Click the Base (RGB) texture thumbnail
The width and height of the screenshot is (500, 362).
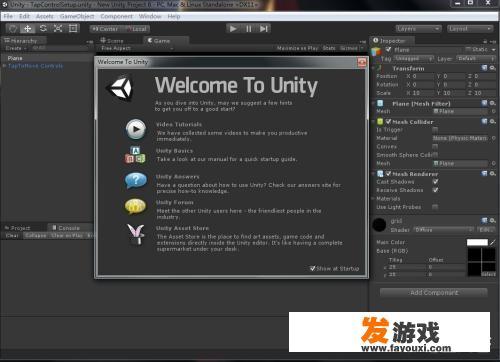tap(482, 262)
